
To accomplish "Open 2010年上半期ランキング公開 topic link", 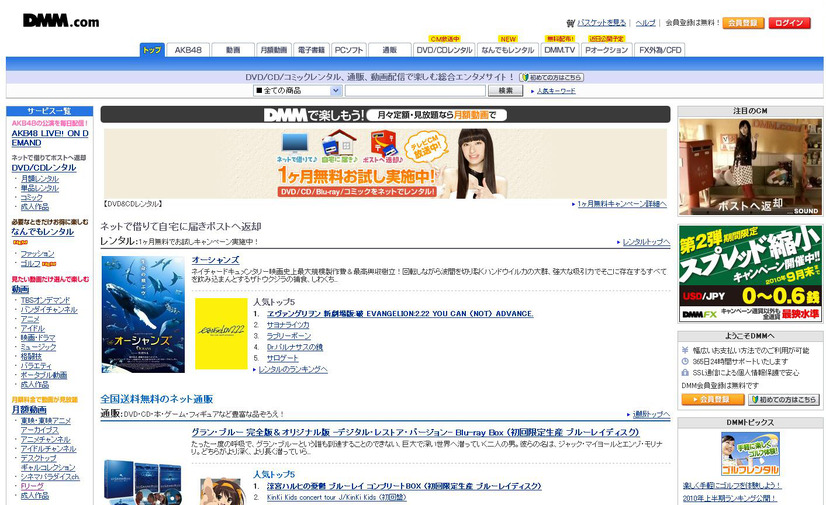I will 730,498.
